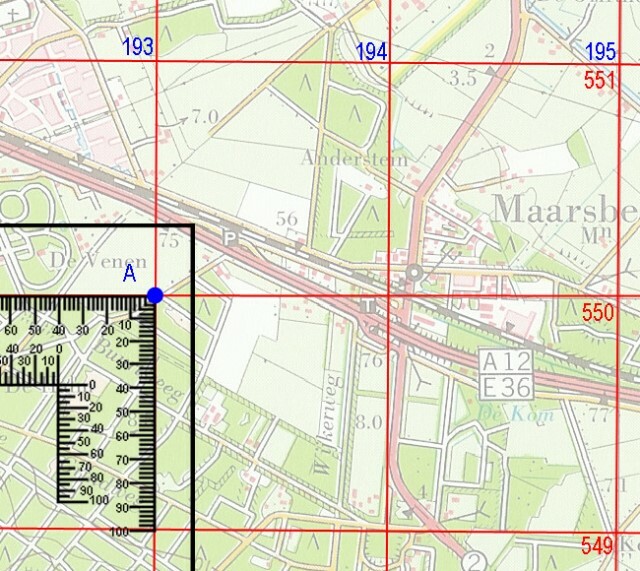640x571 pixels.
Task: Click the red grid label 549
Action: click(598, 545)
